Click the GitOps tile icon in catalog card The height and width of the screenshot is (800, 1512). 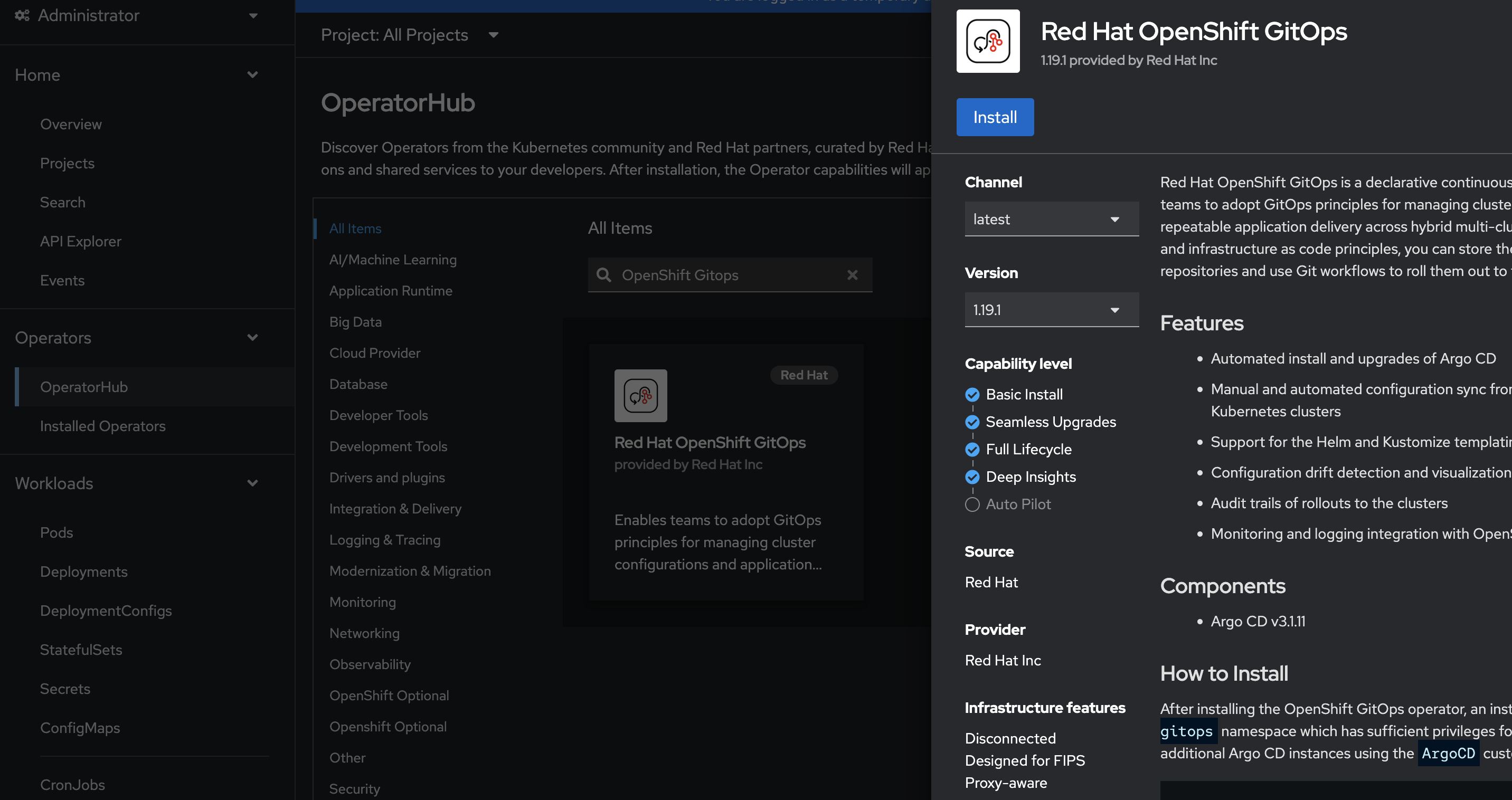point(640,395)
